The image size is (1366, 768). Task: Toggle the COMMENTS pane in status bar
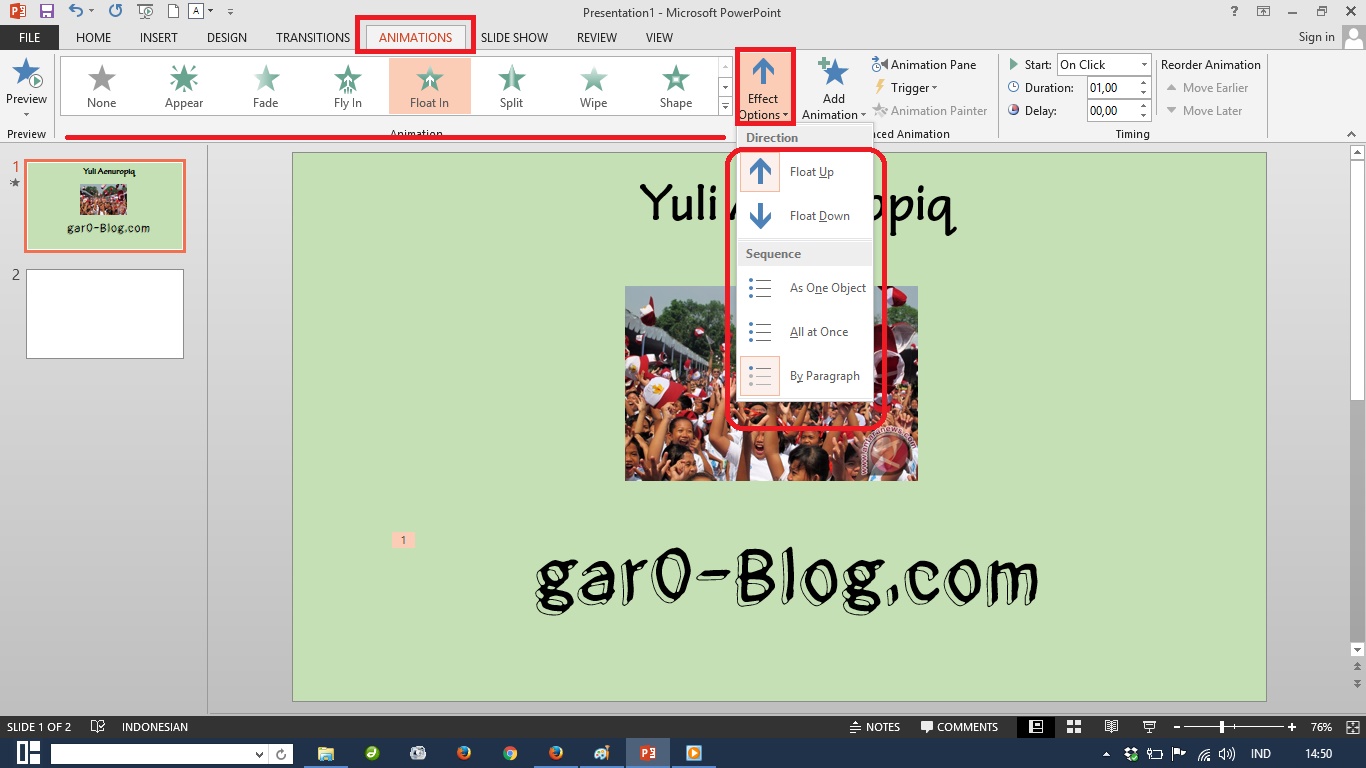coord(958,727)
